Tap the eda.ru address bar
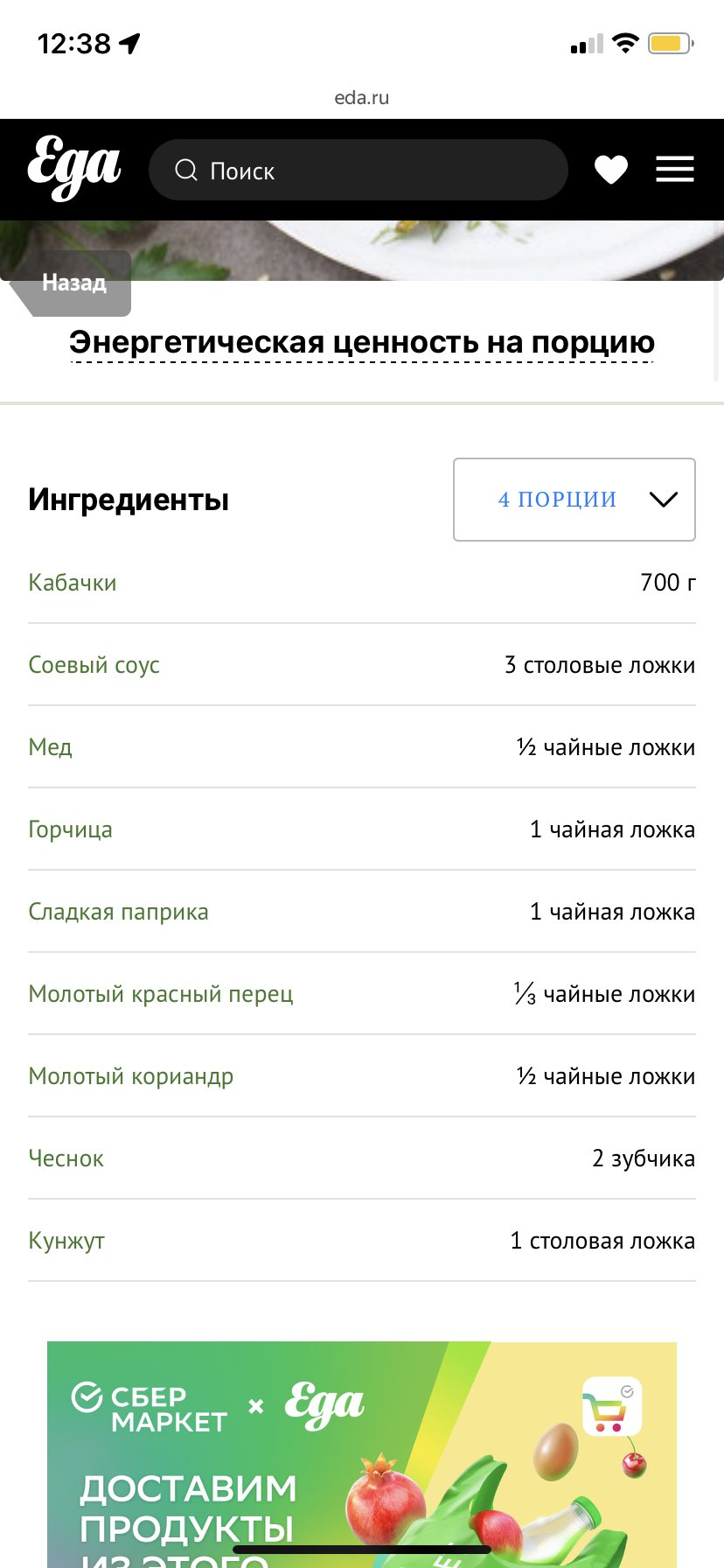 362,97
